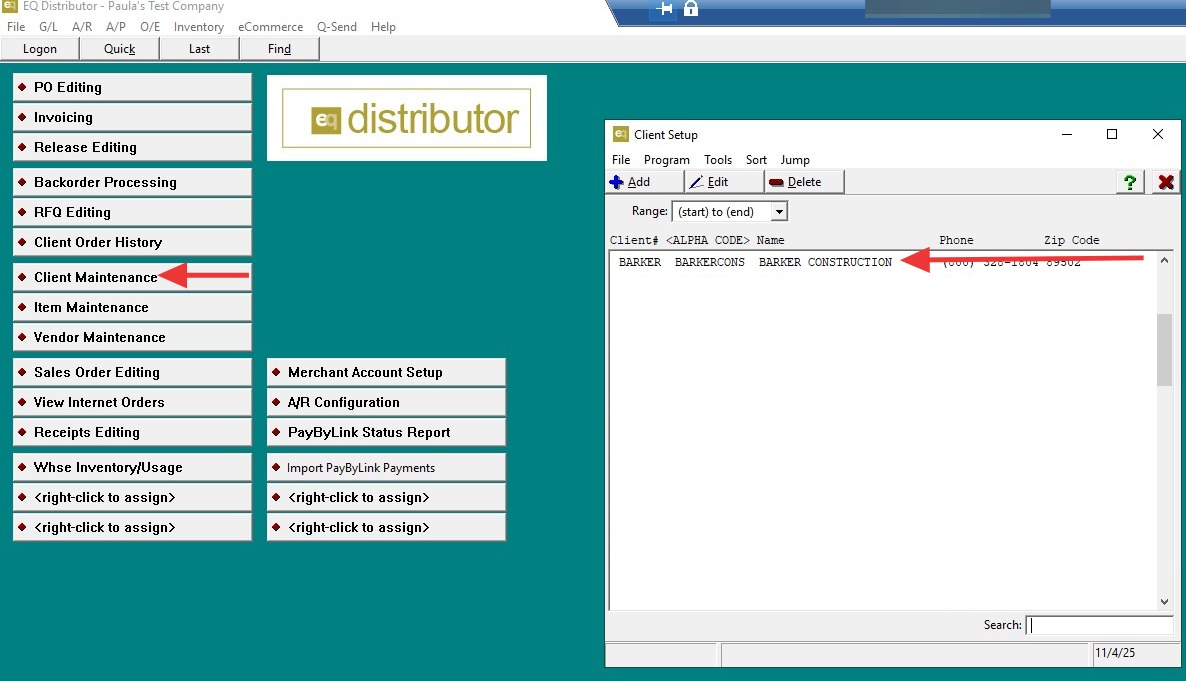Screen dimensions: 1186x681
Task: Open RFQ Editing
Action: click(132, 212)
